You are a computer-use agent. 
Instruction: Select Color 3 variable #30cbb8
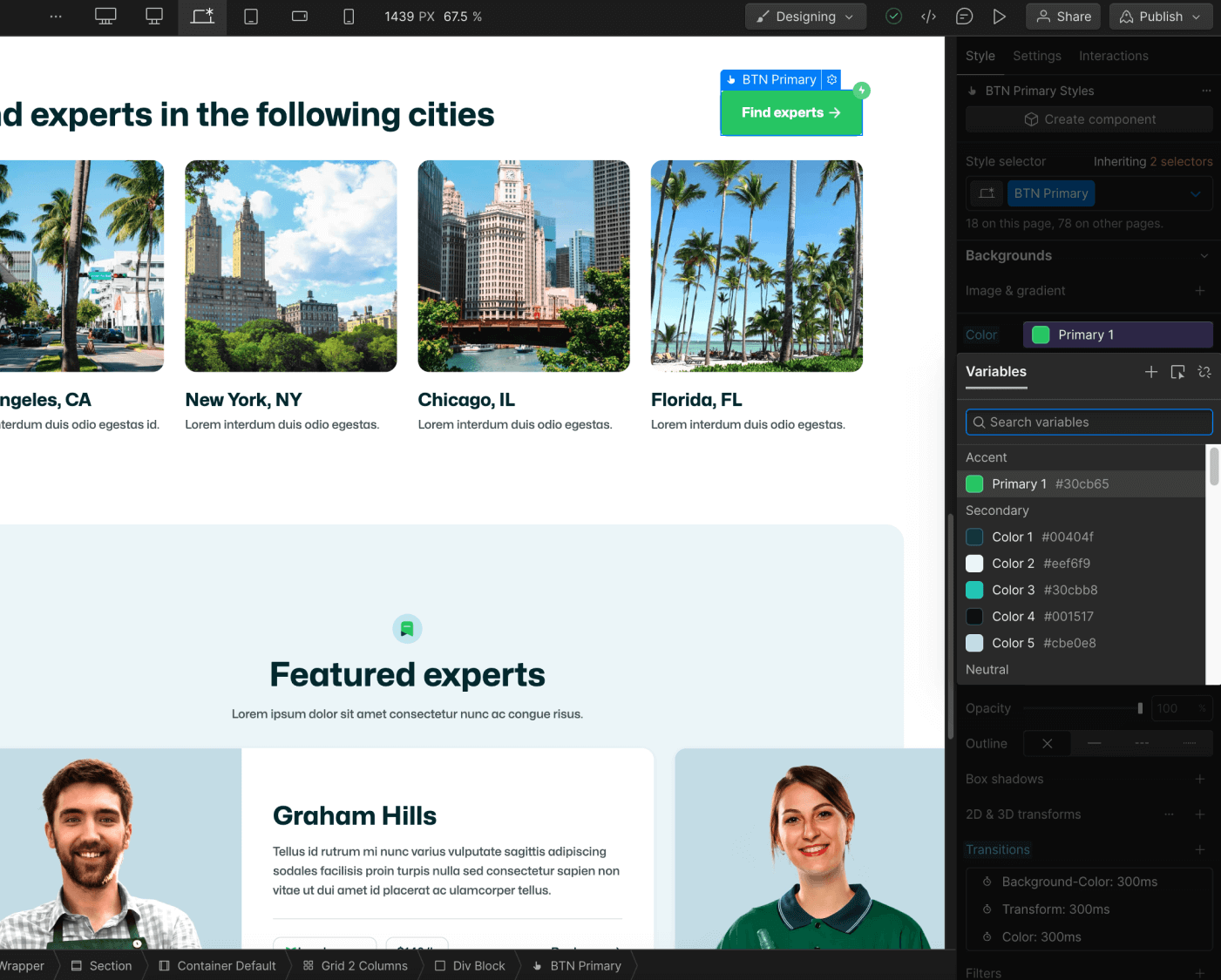click(1081, 590)
